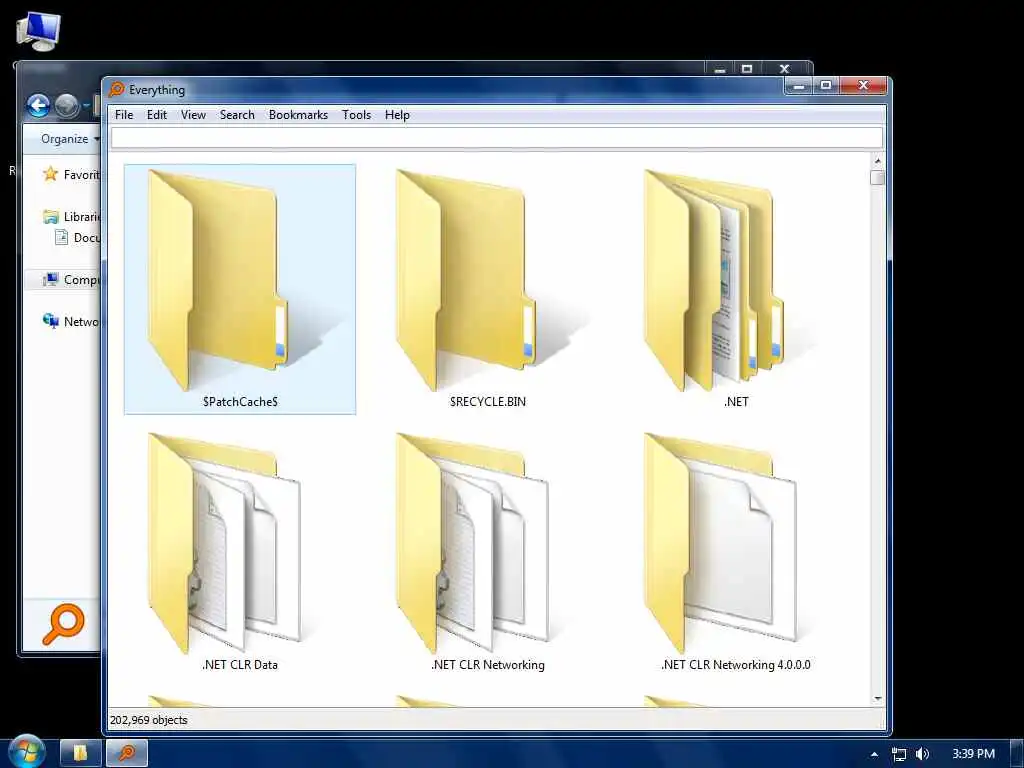Click the .NET CLR Networking 4.0.0.0 label
Viewport: 1024px width, 768px height.
click(x=736, y=665)
